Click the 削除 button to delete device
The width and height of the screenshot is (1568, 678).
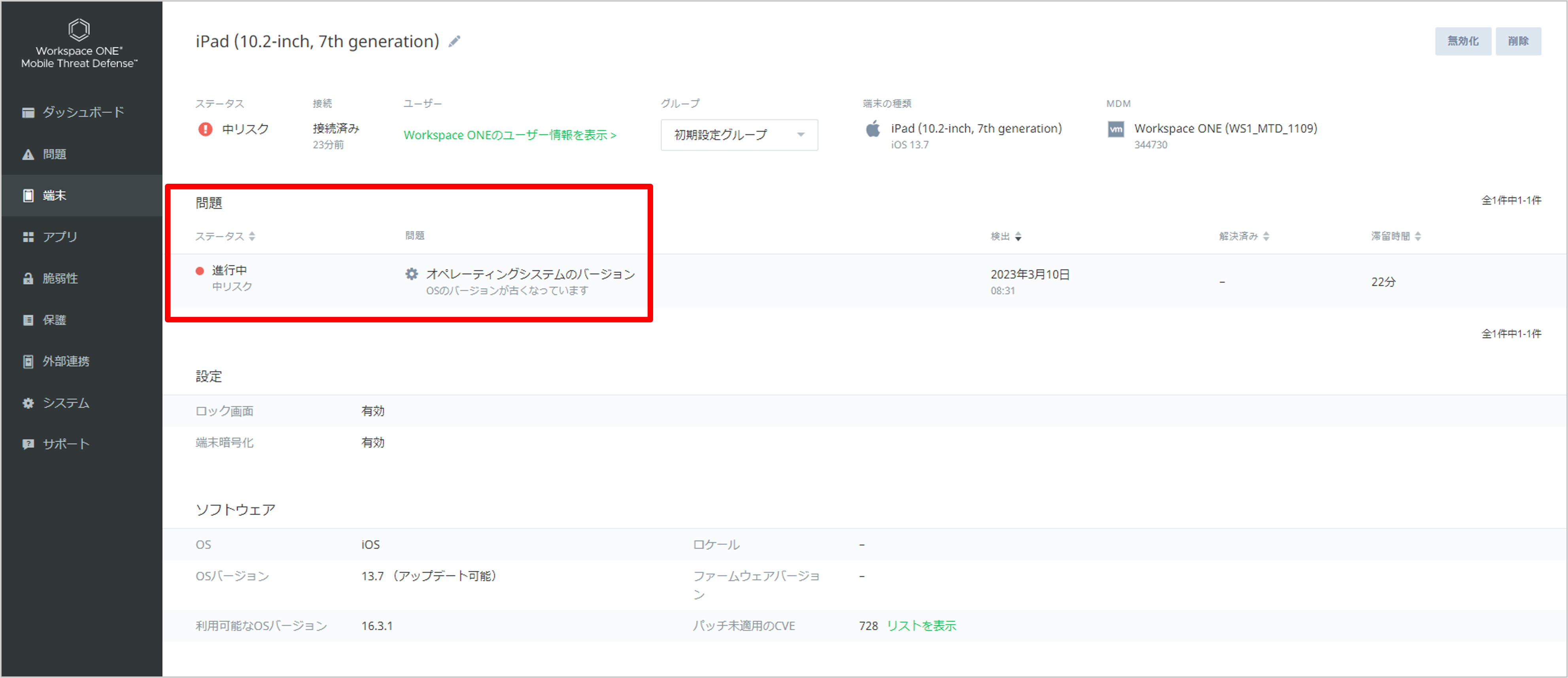tap(1519, 41)
